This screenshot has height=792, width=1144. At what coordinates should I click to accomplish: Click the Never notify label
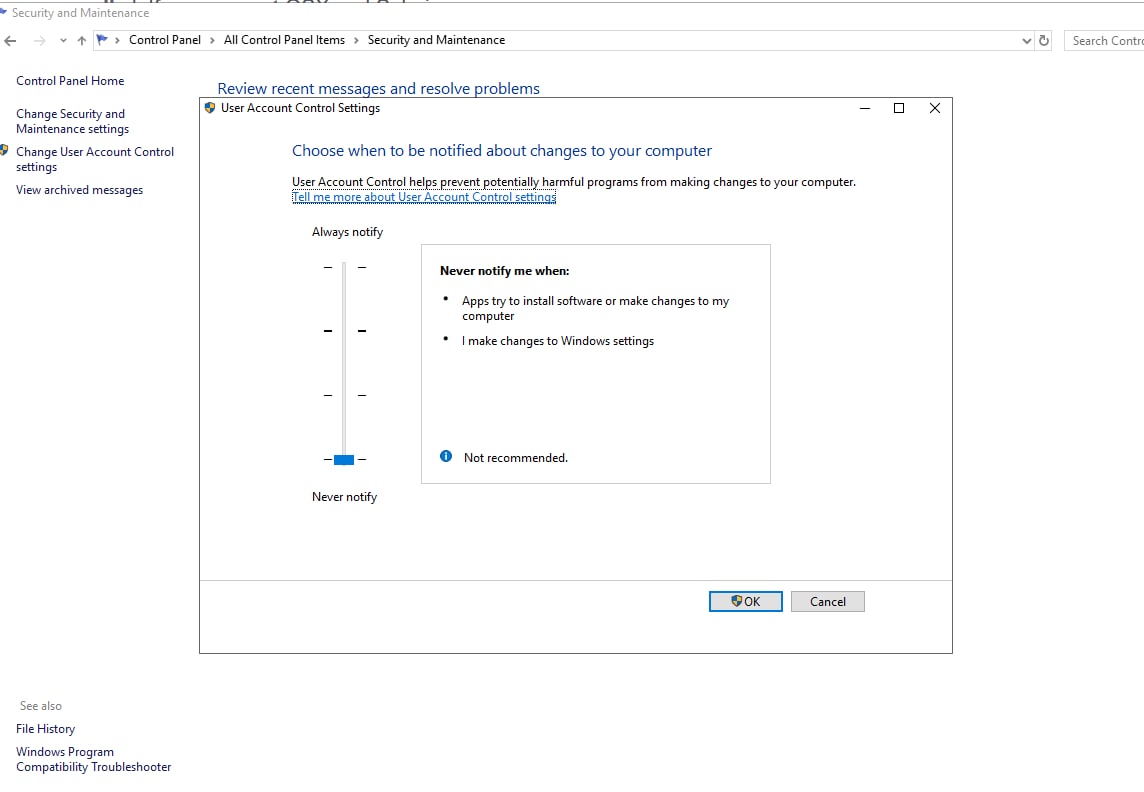coord(344,497)
